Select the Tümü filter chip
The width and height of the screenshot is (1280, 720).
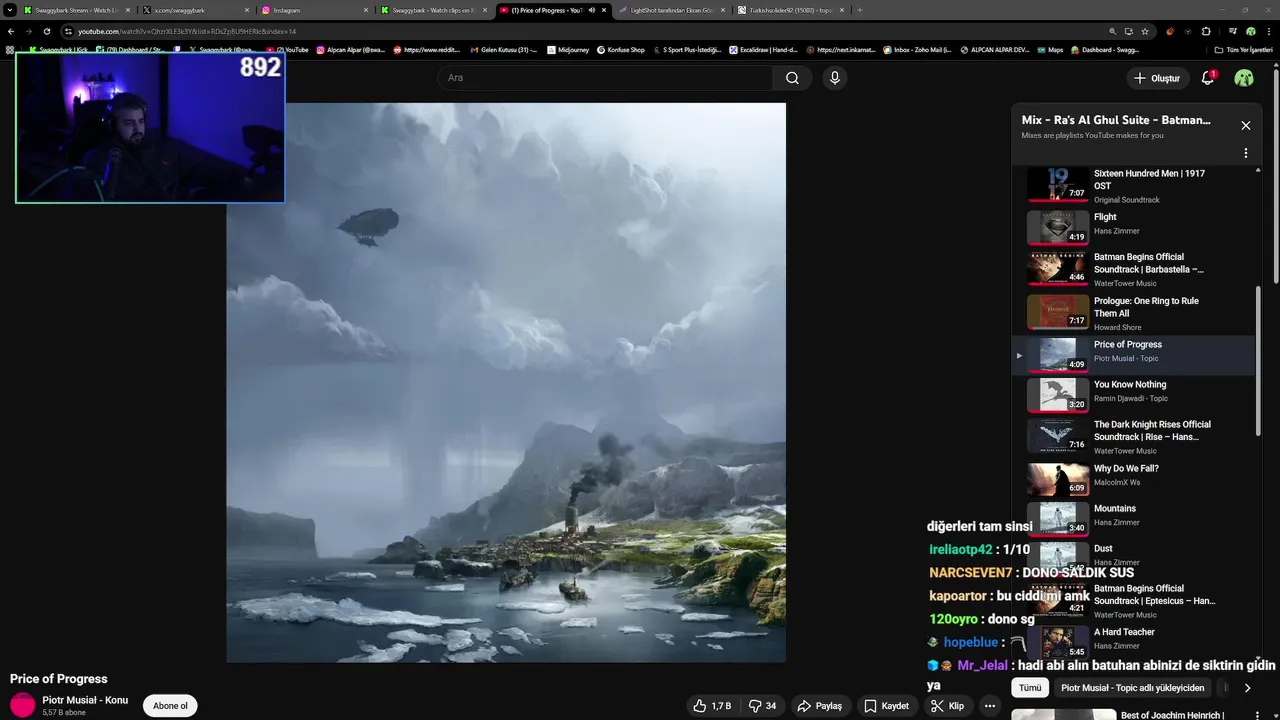(1030, 688)
